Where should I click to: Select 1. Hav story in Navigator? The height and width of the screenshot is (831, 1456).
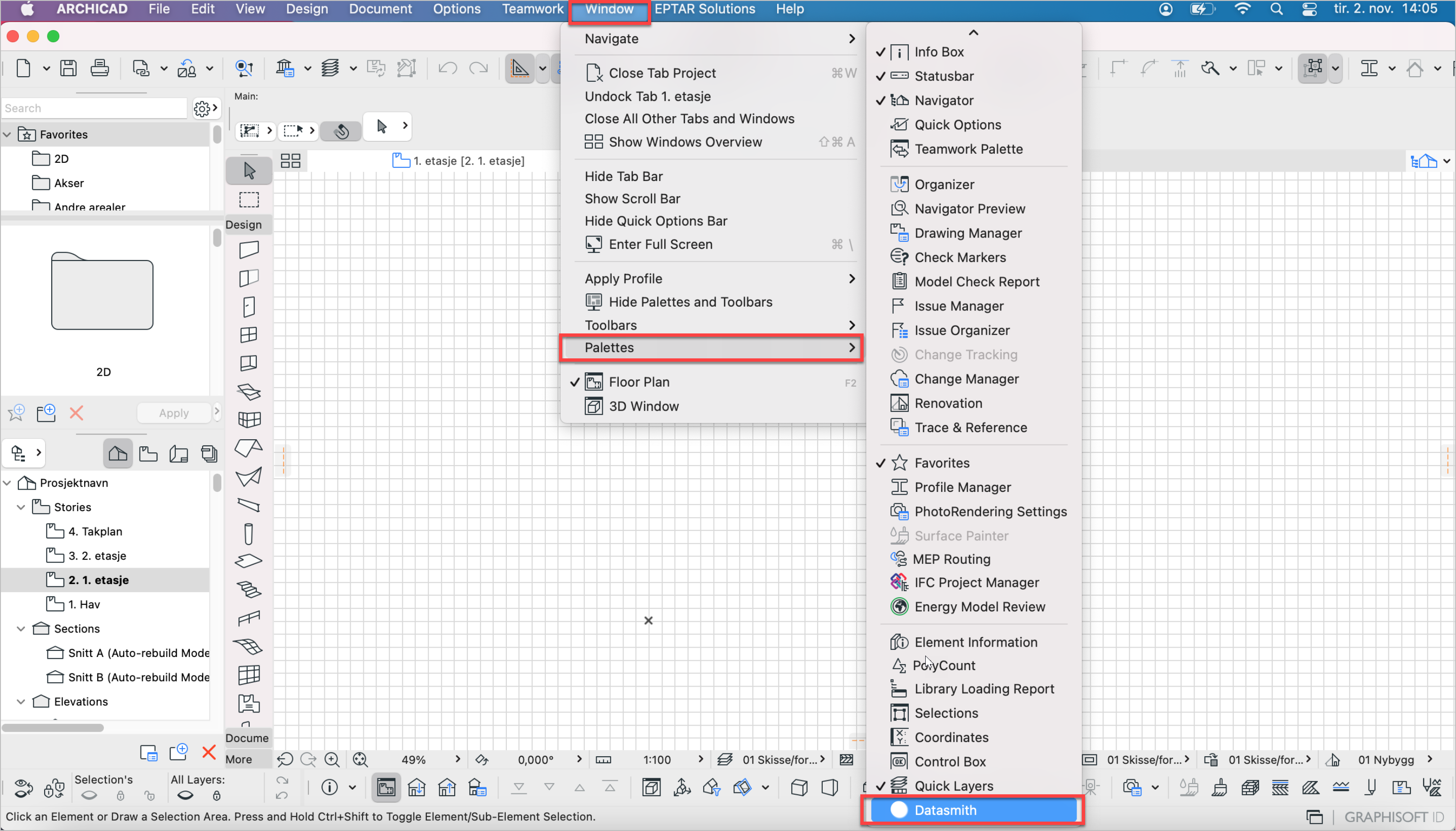tap(84, 604)
